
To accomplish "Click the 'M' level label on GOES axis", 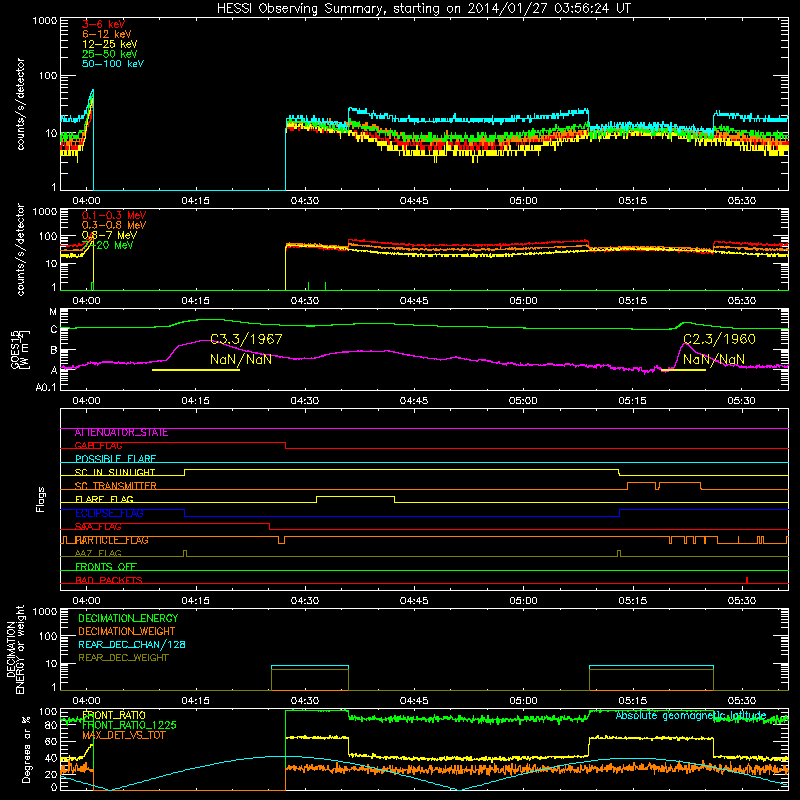I will point(53,312).
